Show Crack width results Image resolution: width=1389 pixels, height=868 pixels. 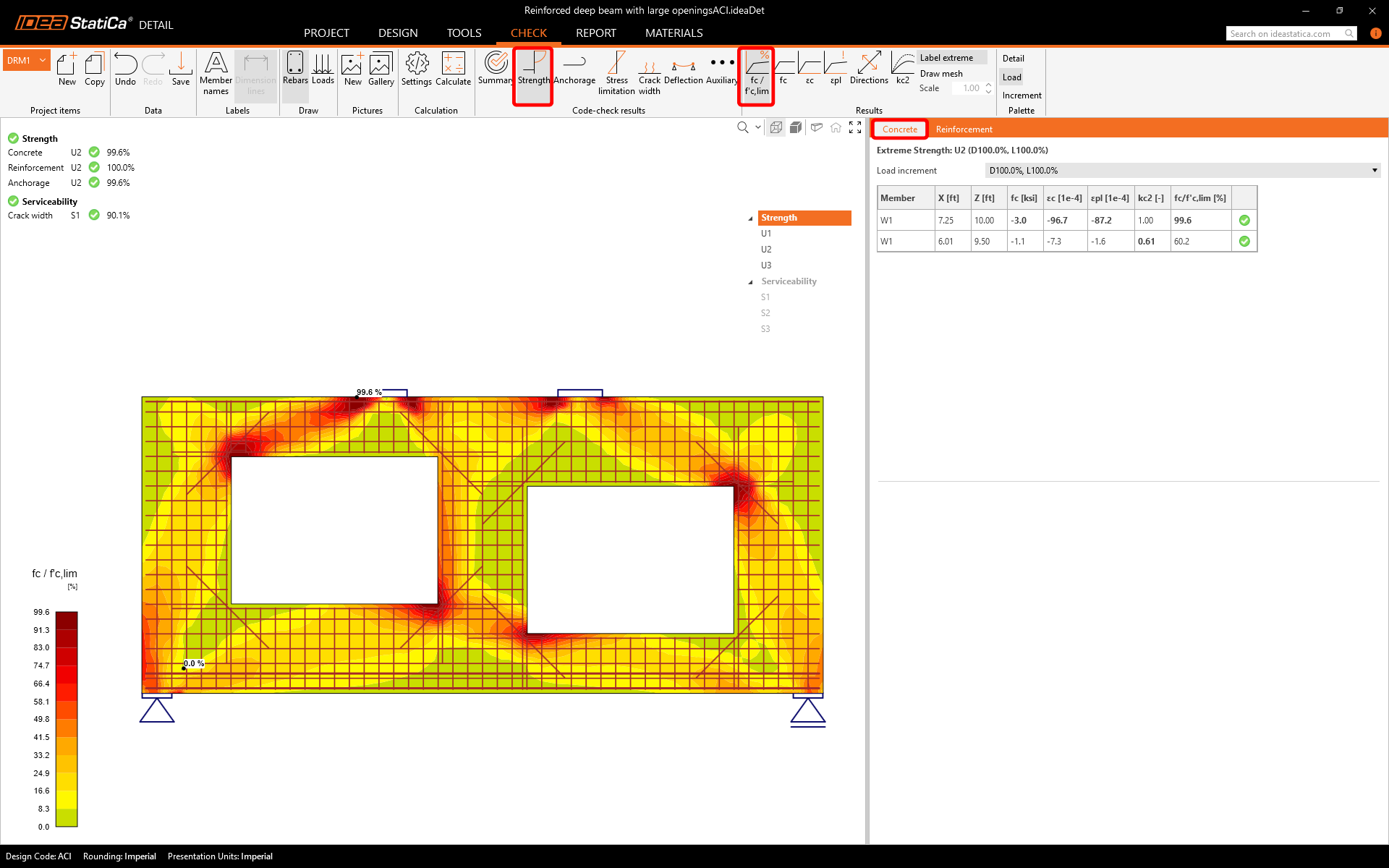pos(649,72)
